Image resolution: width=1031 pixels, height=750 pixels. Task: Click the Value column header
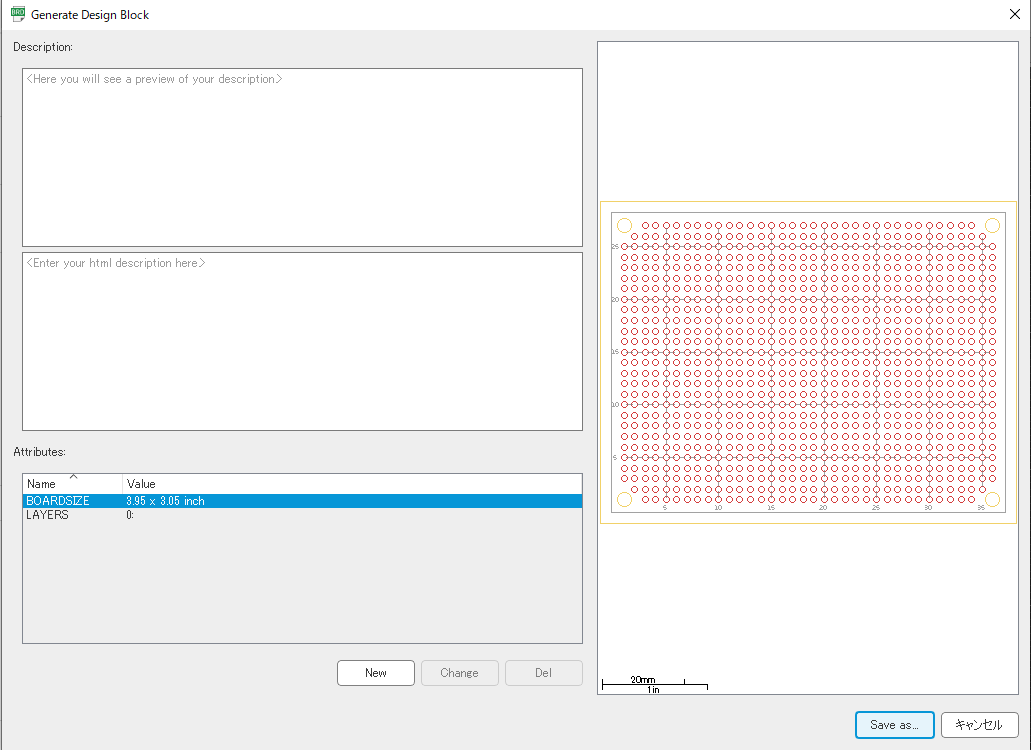tap(352, 484)
